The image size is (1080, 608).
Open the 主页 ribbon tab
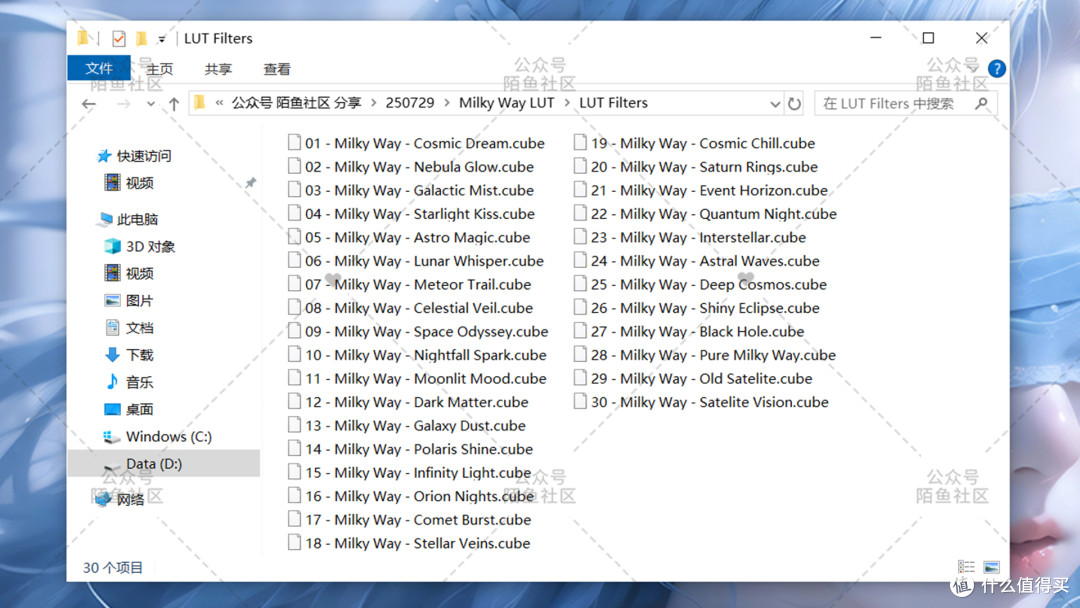[x=159, y=69]
